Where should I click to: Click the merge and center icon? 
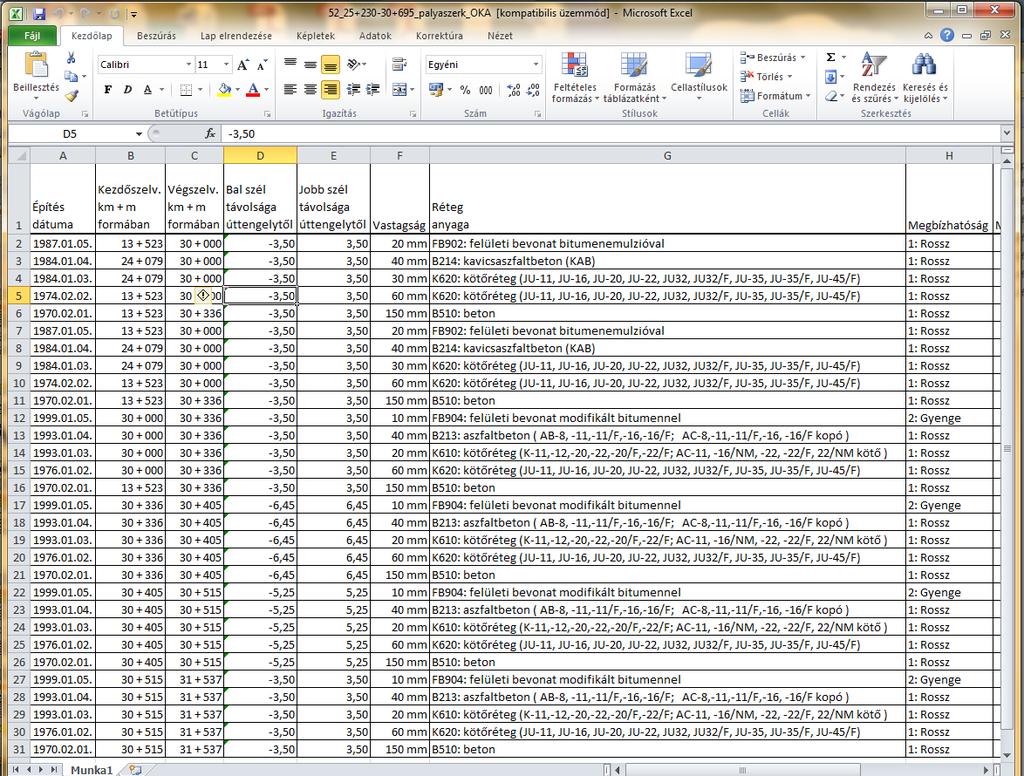[399, 89]
